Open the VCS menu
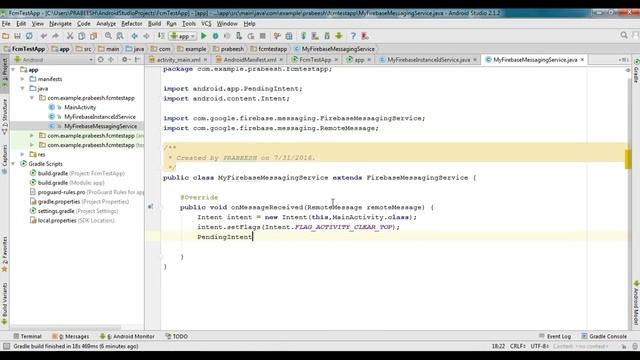 pyautogui.click(x=206, y=24)
